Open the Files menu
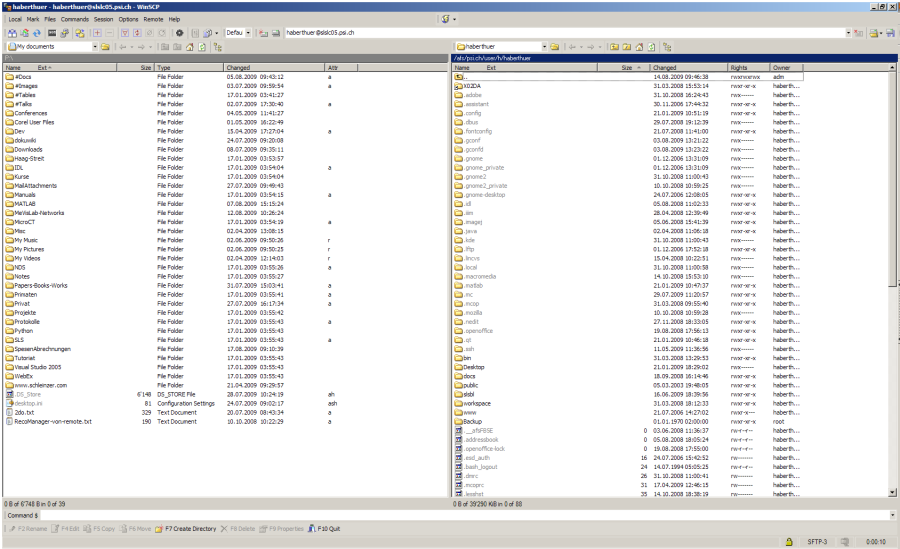This screenshot has height=549, width=900. pos(50,19)
